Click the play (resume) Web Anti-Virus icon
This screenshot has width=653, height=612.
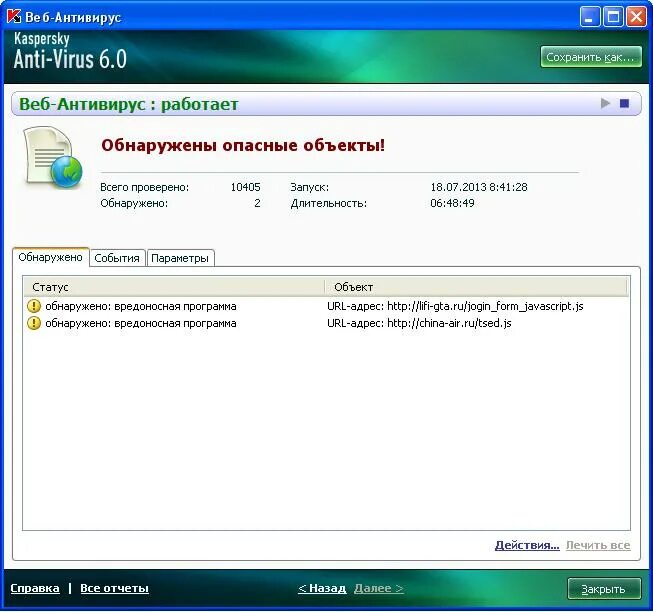[x=606, y=103]
